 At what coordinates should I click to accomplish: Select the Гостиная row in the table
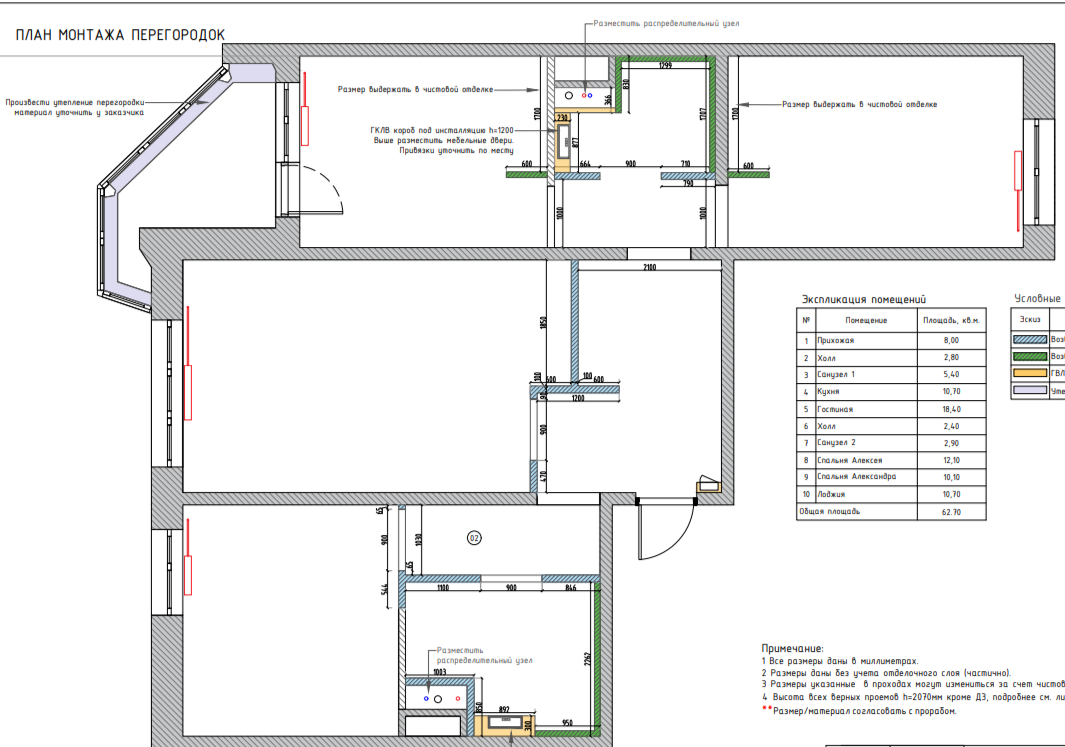891,409
